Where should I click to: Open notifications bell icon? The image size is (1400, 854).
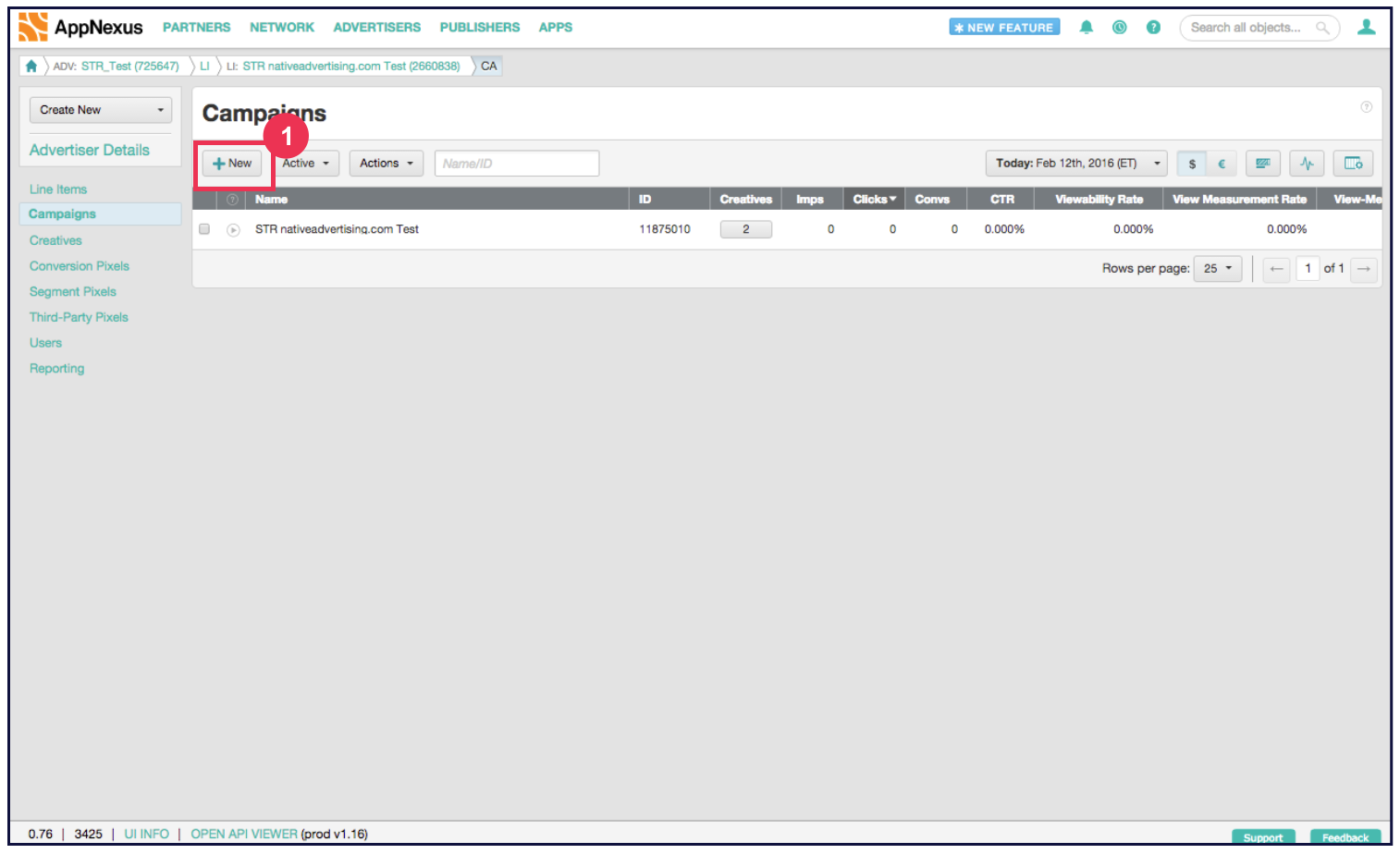coord(1087,27)
